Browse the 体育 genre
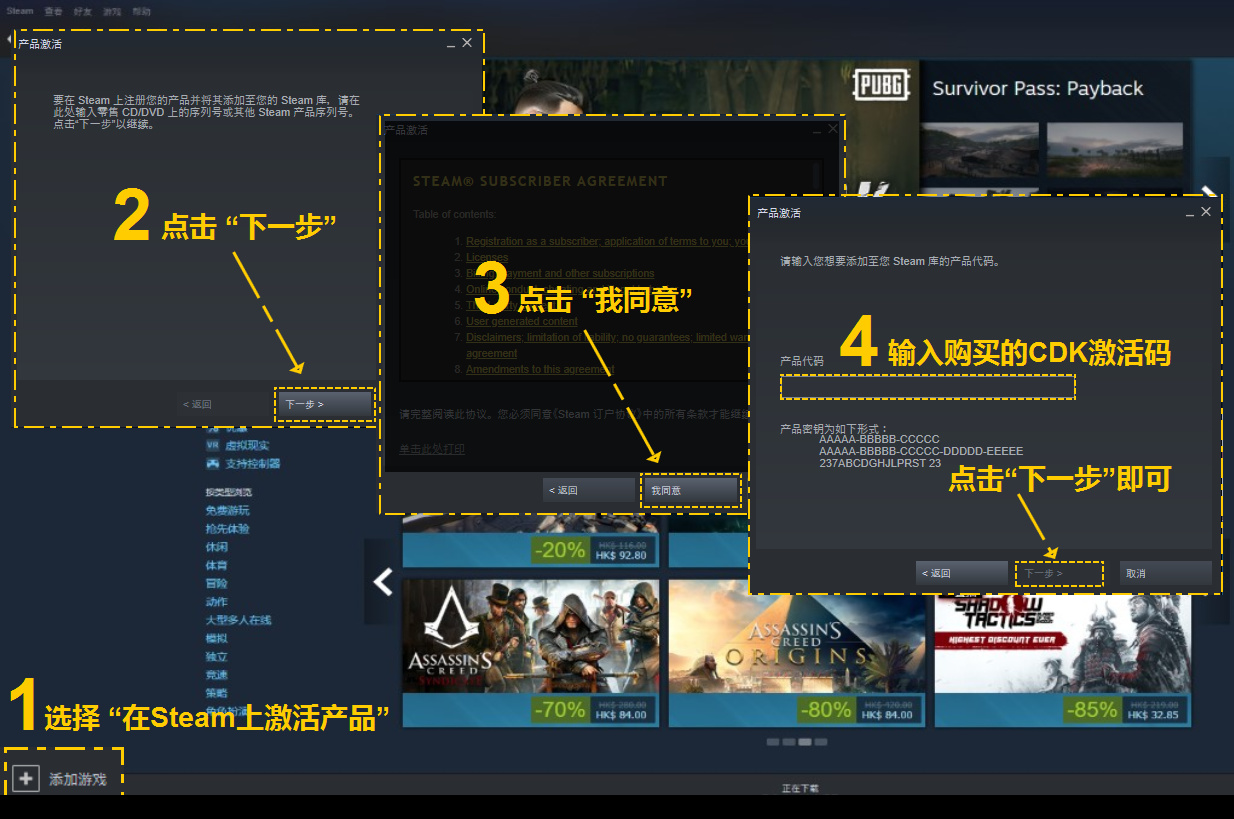Image resolution: width=1234 pixels, height=819 pixels. pyautogui.click(x=217, y=565)
